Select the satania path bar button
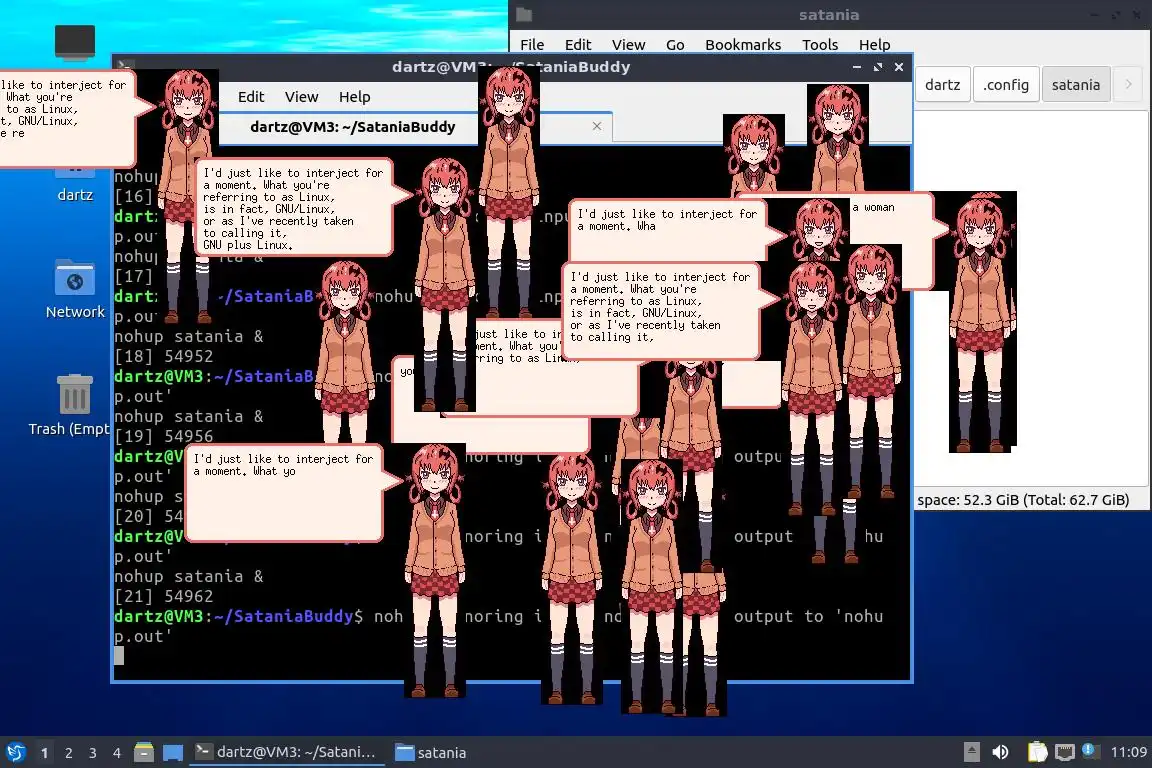1152x768 pixels. tap(1076, 85)
